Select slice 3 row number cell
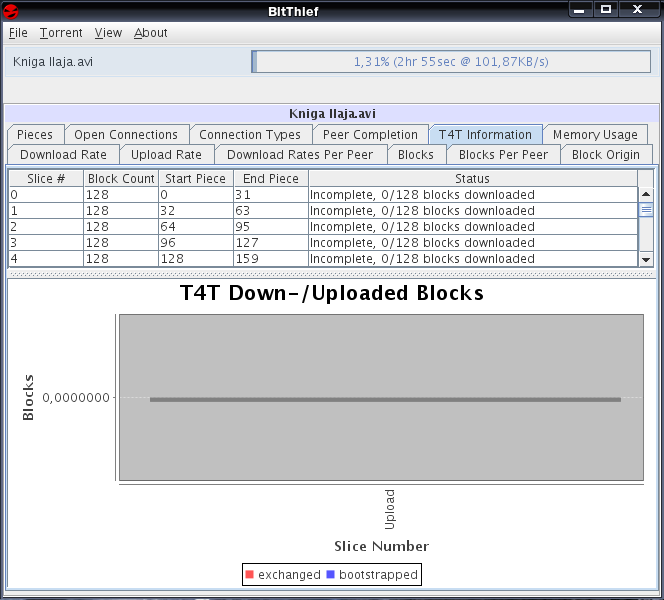 (x=46, y=243)
